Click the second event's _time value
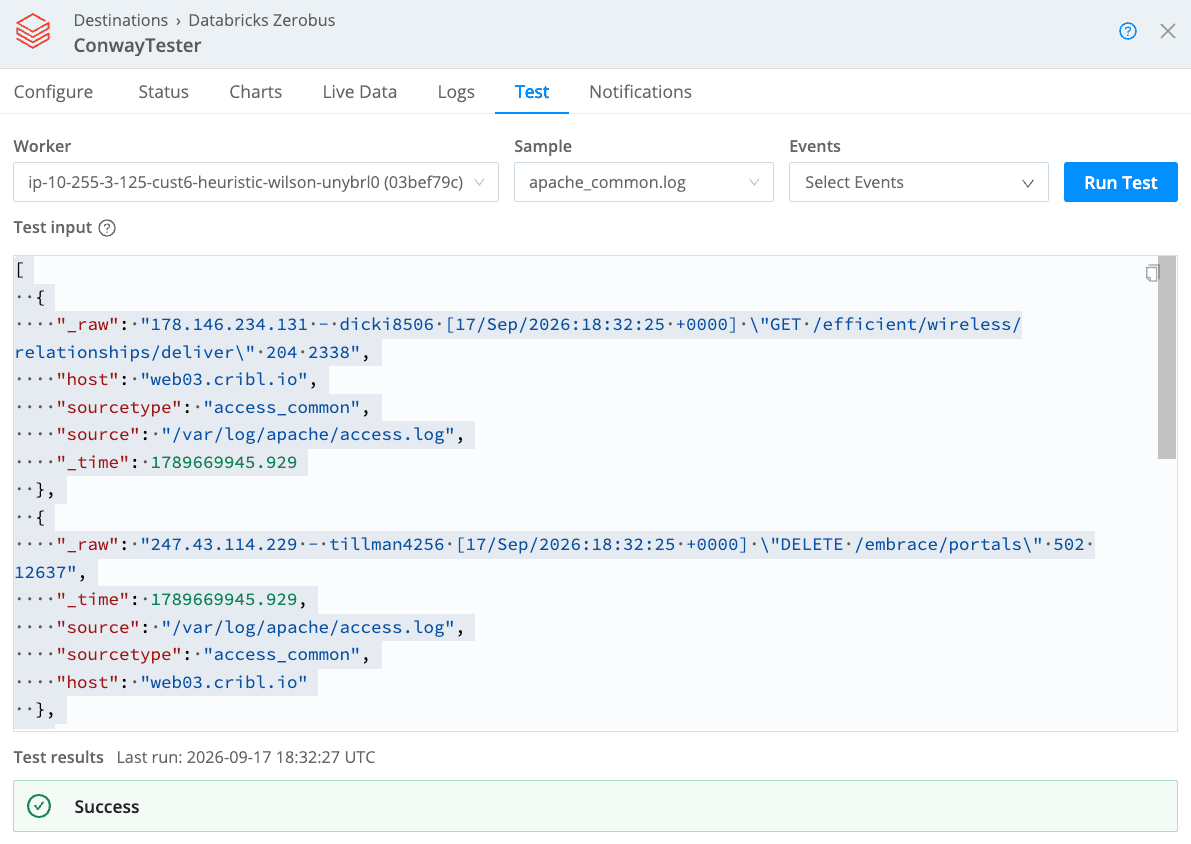Image resolution: width=1191 pixels, height=844 pixels. coord(223,599)
